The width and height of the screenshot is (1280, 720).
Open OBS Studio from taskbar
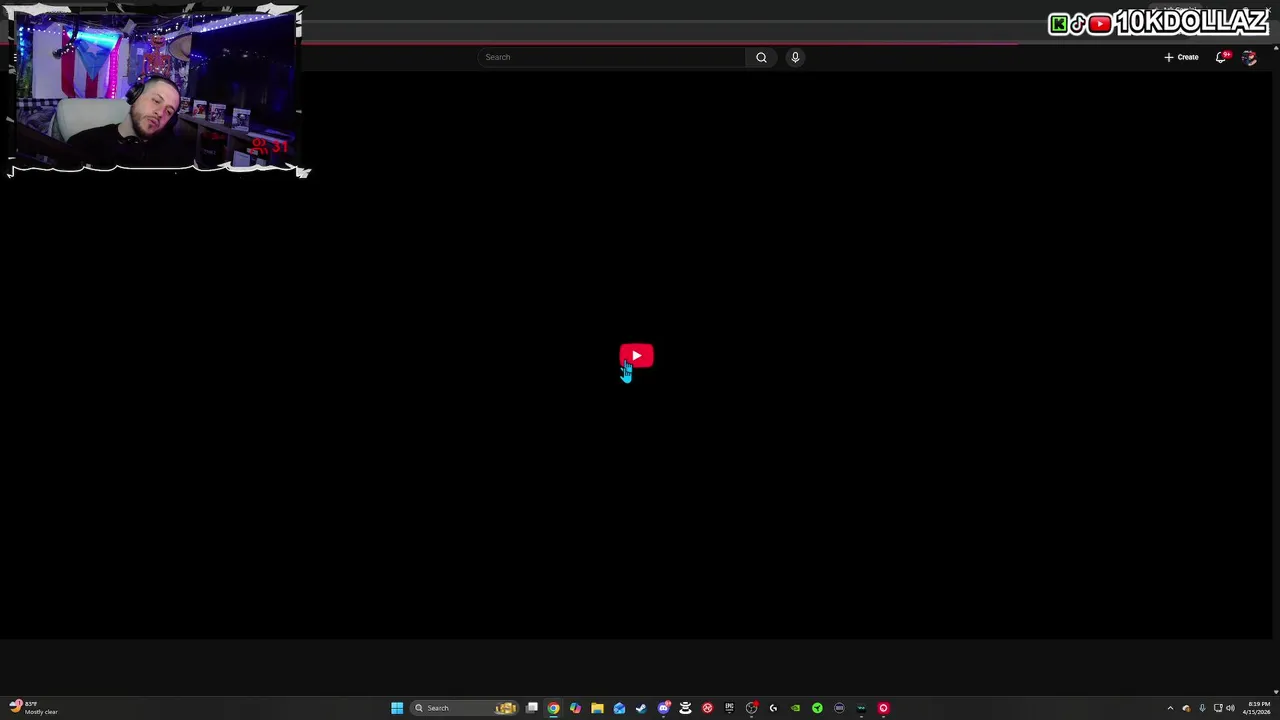[x=751, y=708]
